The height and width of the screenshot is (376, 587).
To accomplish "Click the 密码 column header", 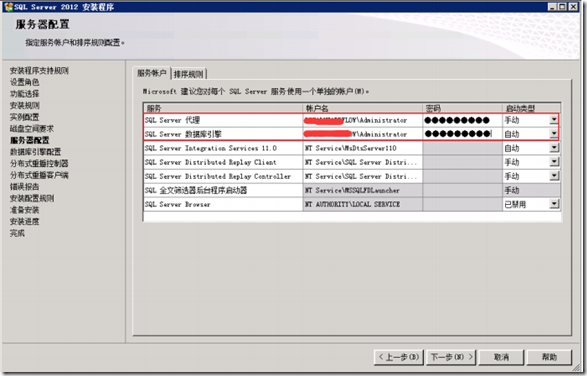I will coord(462,108).
